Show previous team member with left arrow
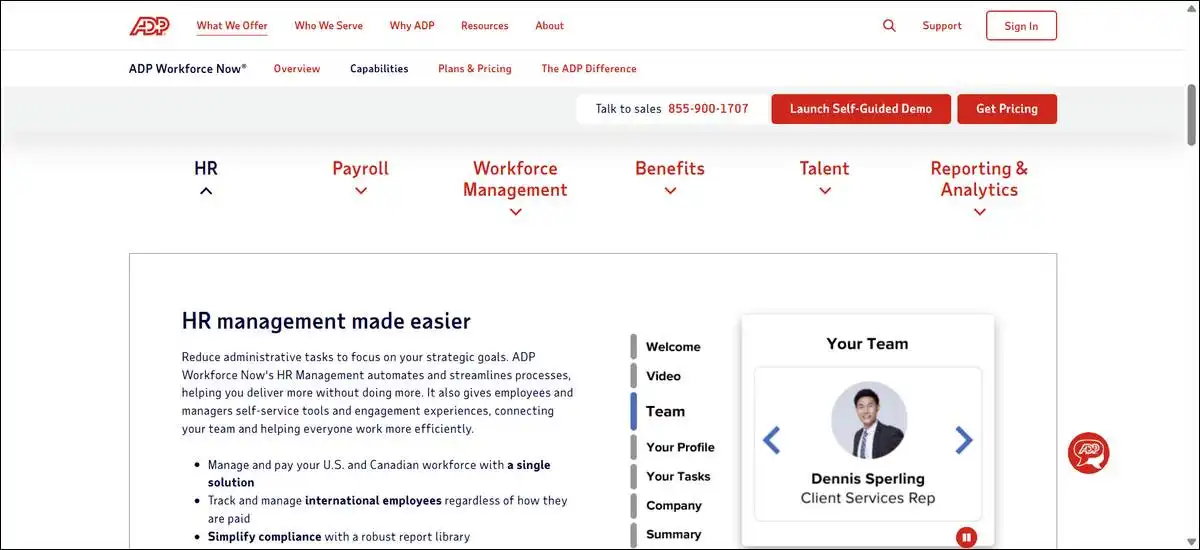1200x550 pixels. 771,439
